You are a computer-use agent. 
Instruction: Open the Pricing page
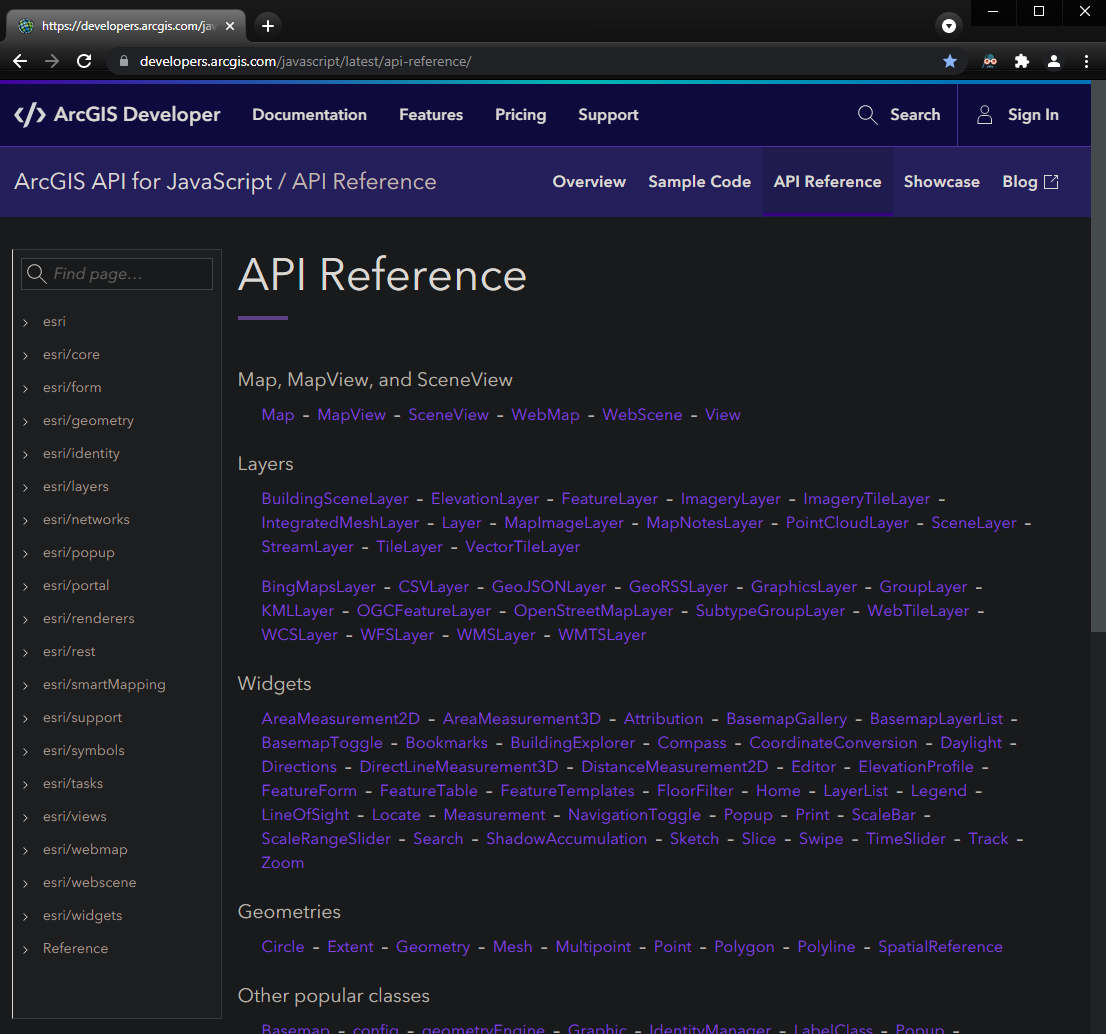521,114
